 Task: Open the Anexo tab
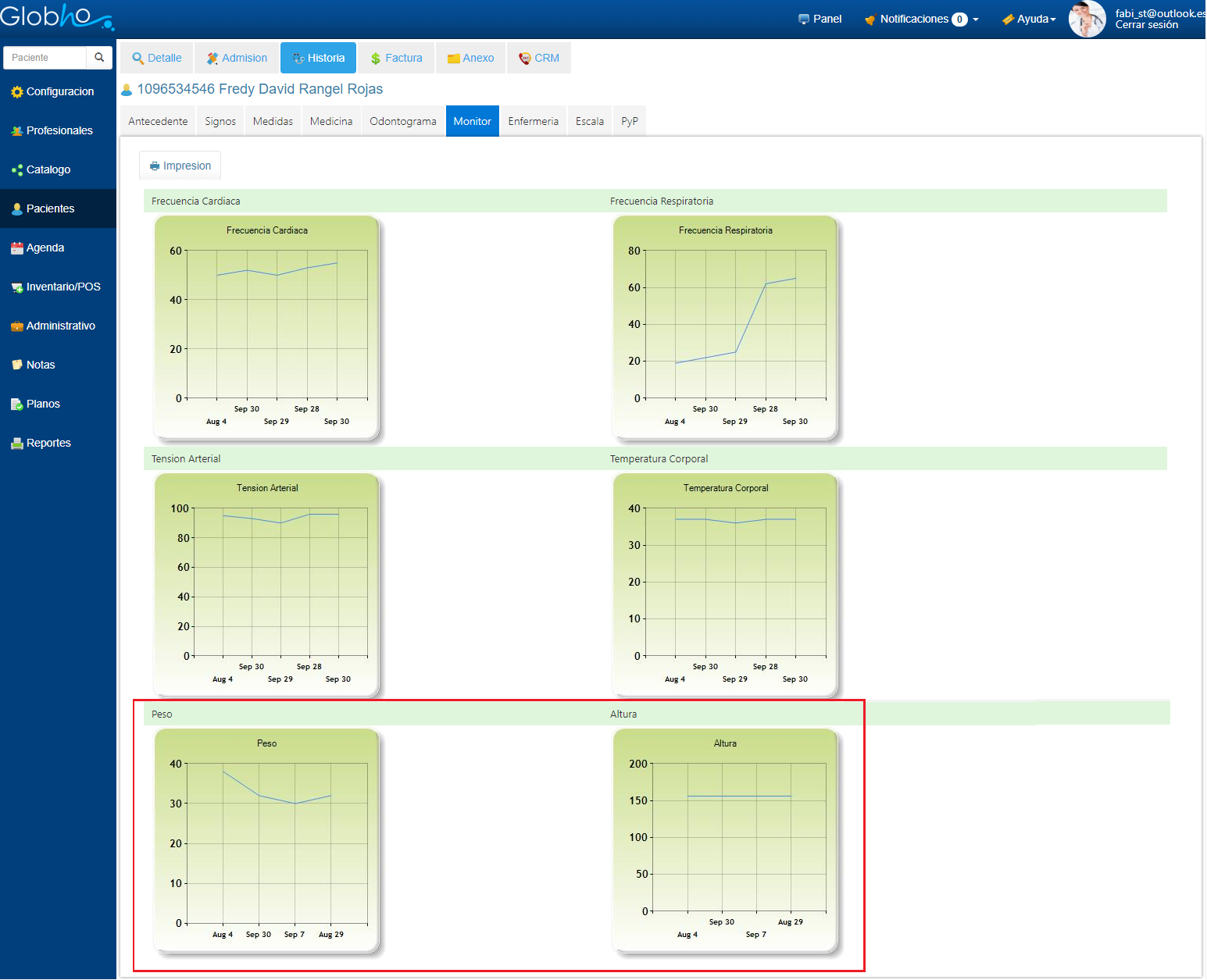pyautogui.click(x=470, y=58)
